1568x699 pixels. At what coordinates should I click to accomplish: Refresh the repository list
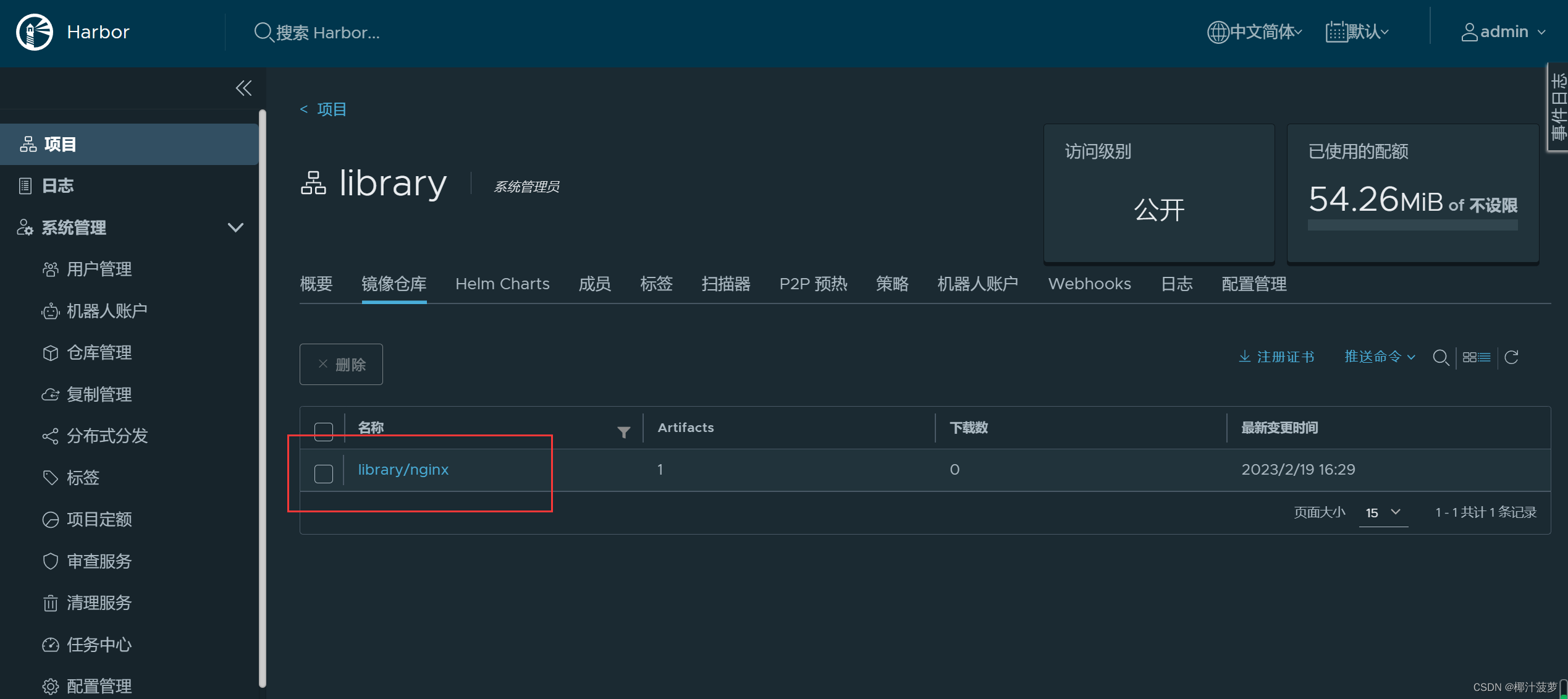pos(1511,357)
